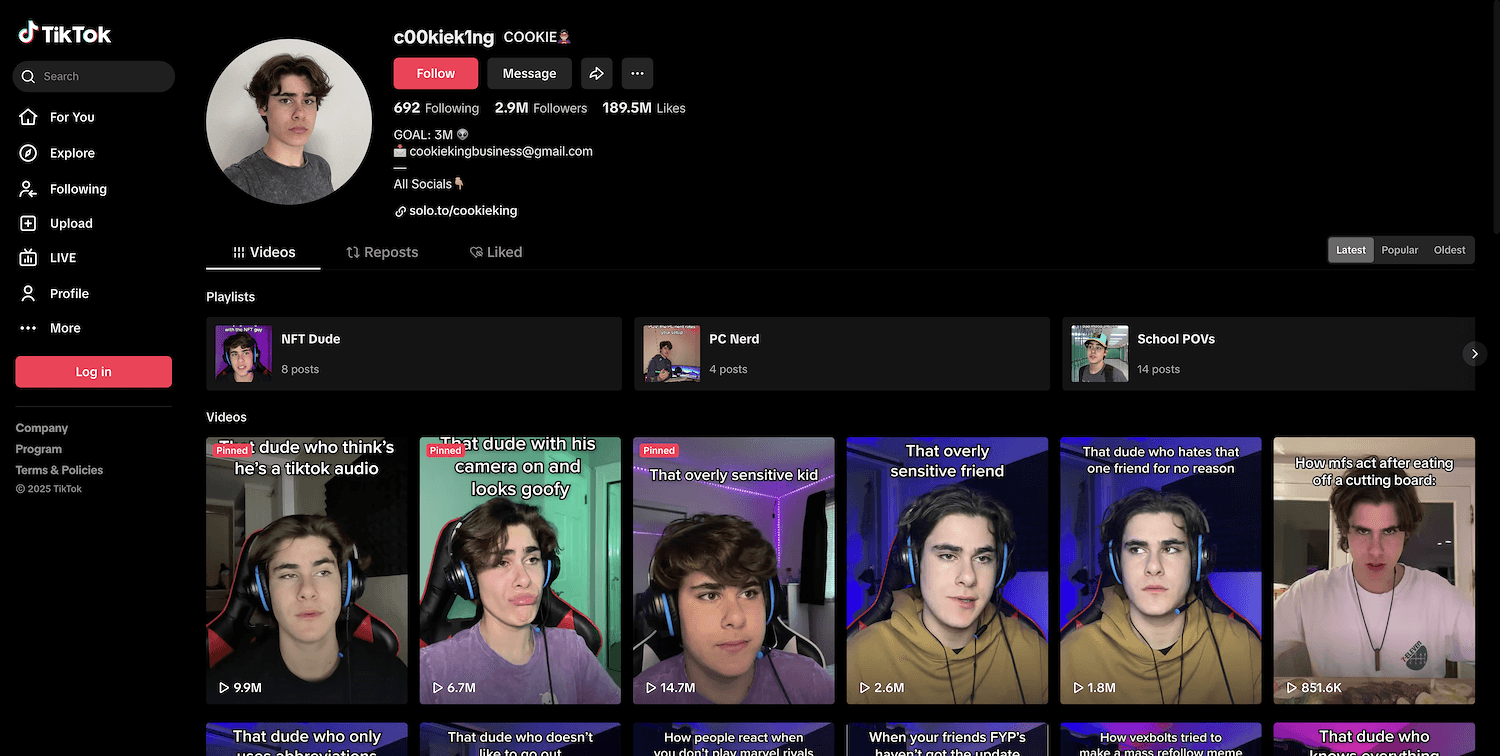This screenshot has width=1500, height=756.
Task: Expand the Company footer section
Action: [42, 428]
